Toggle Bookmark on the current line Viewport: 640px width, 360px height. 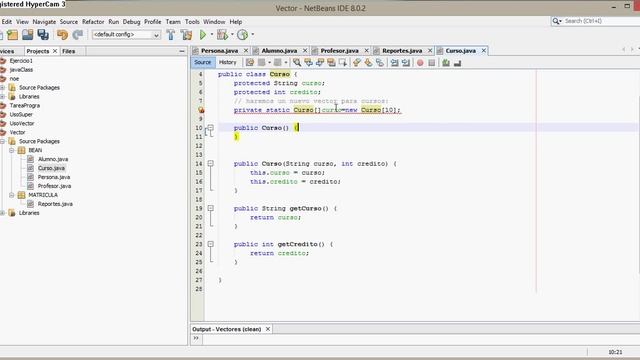[x=380, y=62]
